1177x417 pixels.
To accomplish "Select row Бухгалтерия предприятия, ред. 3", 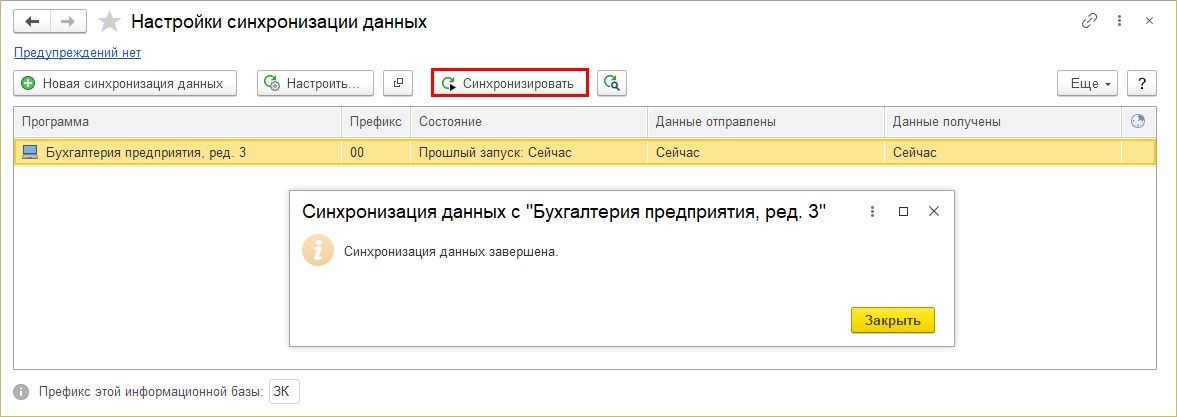I will coord(585,152).
